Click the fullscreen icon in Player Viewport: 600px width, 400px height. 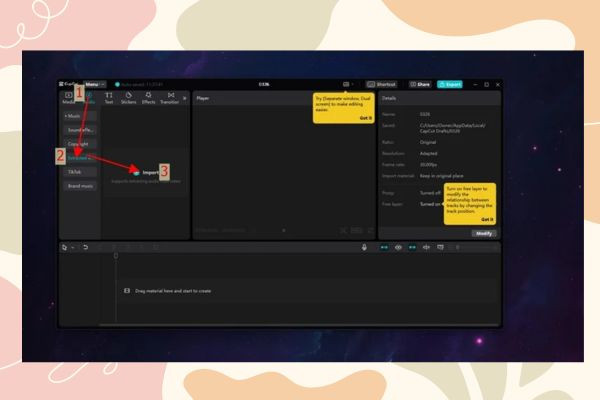[370, 230]
